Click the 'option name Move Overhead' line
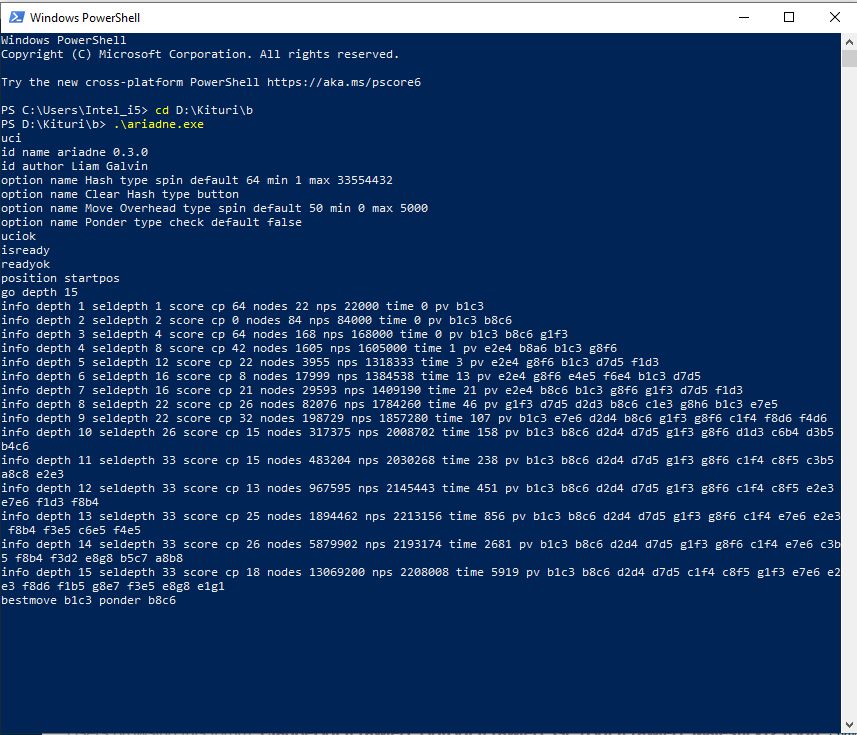Image resolution: width=857 pixels, height=735 pixels. tap(214, 208)
